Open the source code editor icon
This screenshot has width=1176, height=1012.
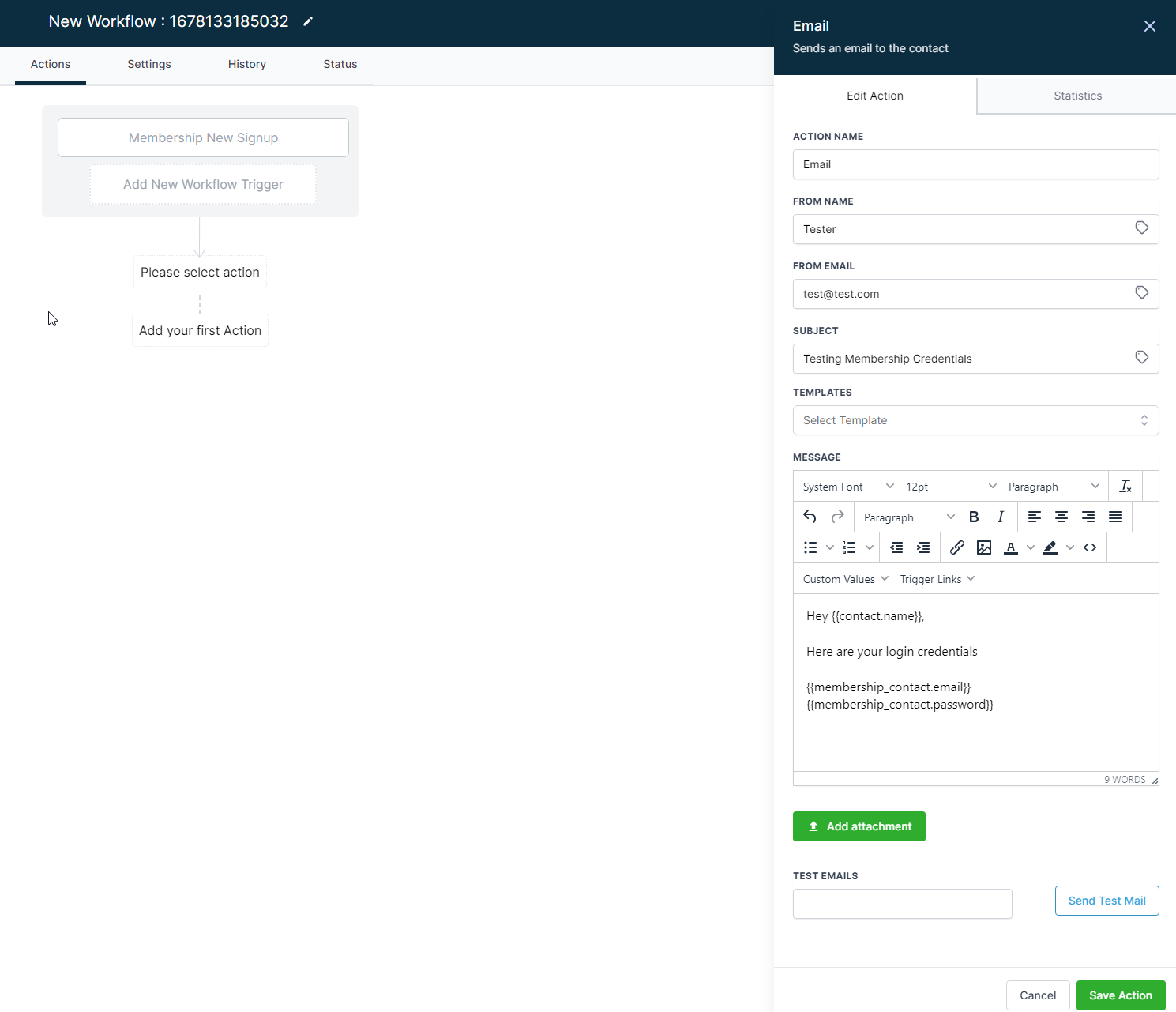click(x=1090, y=547)
